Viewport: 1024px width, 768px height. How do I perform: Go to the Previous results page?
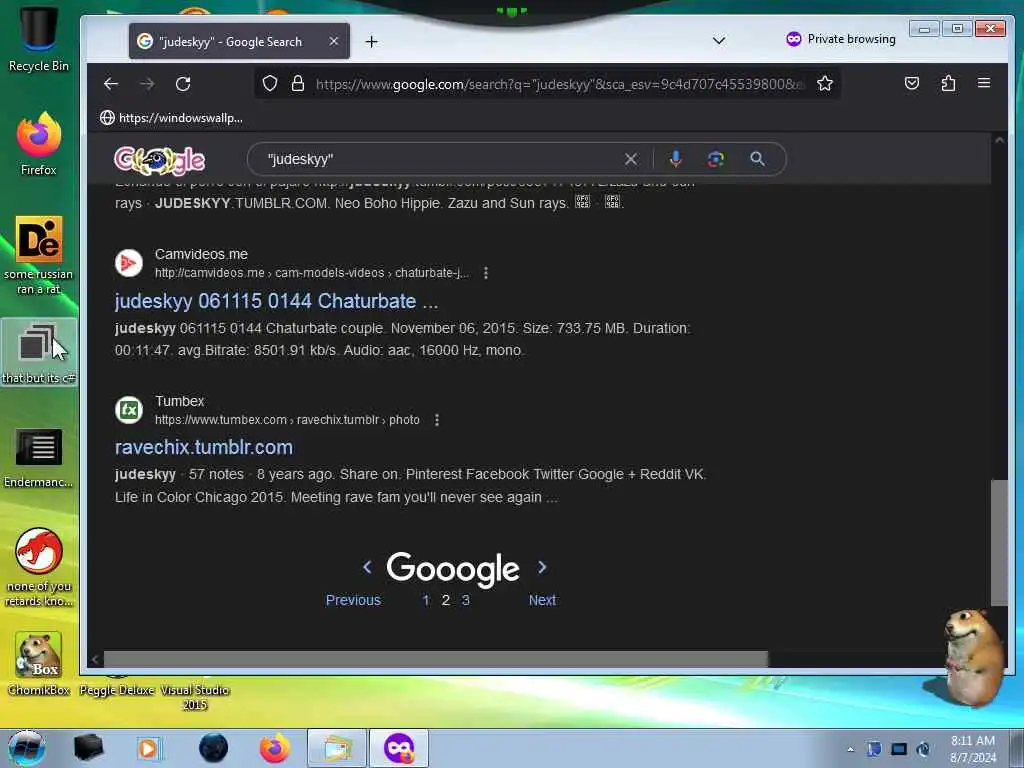pos(353,600)
